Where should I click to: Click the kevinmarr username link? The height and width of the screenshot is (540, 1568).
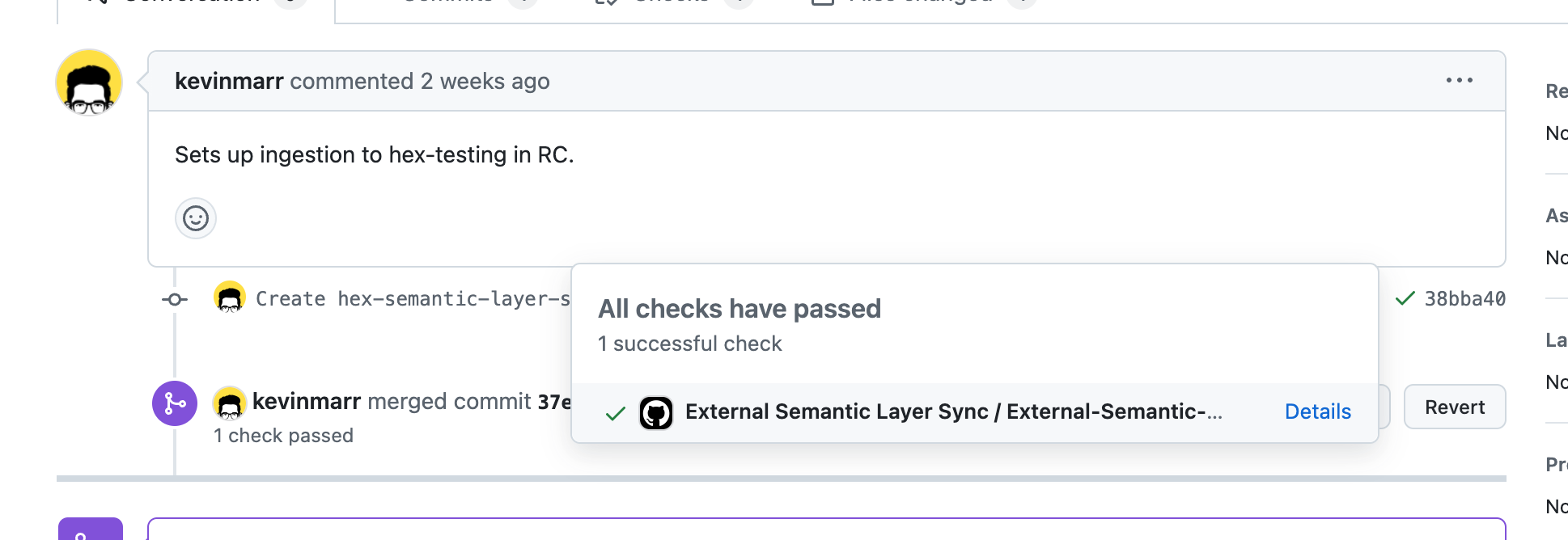pyautogui.click(x=229, y=81)
